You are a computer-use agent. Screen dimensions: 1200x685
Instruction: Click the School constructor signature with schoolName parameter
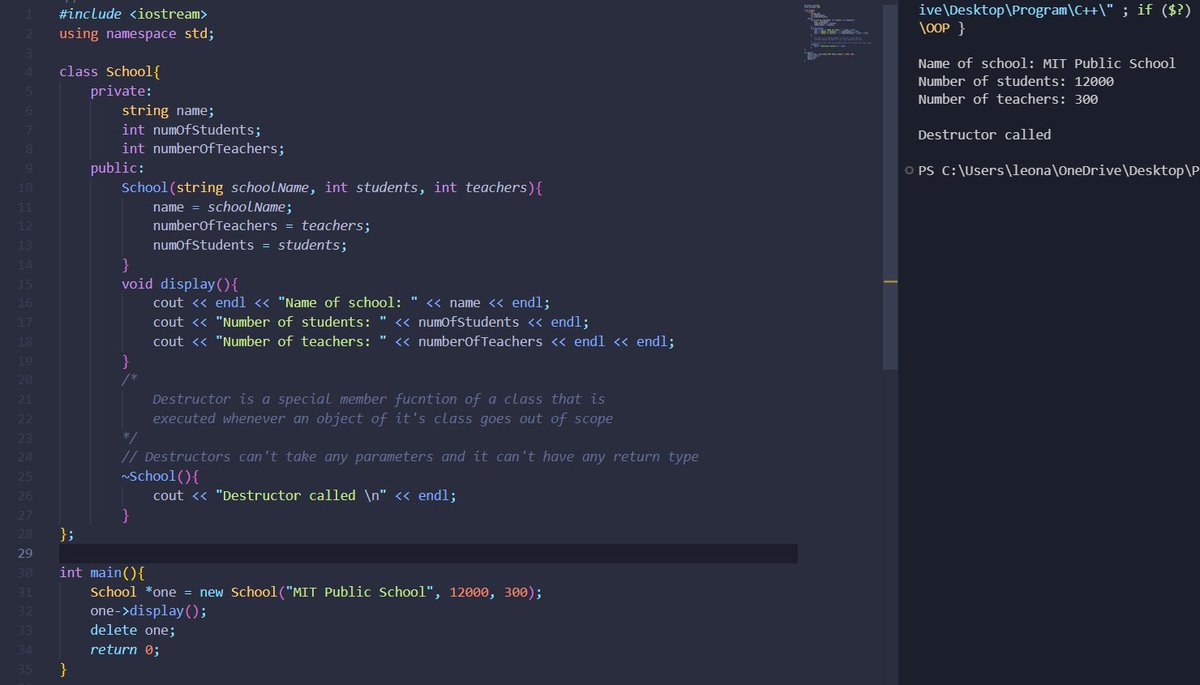pyautogui.click(x=331, y=187)
